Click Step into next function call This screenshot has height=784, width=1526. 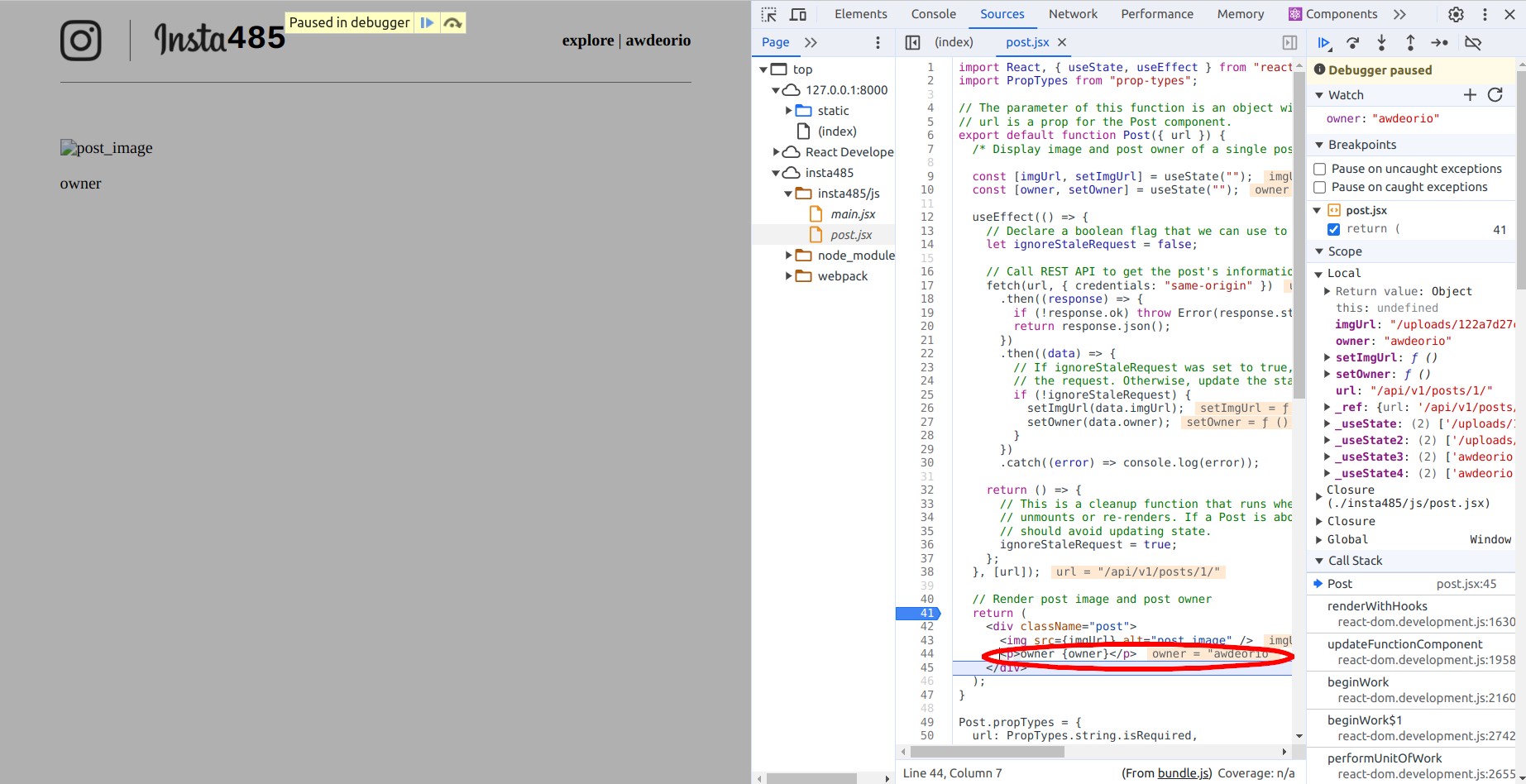coord(1381,43)
